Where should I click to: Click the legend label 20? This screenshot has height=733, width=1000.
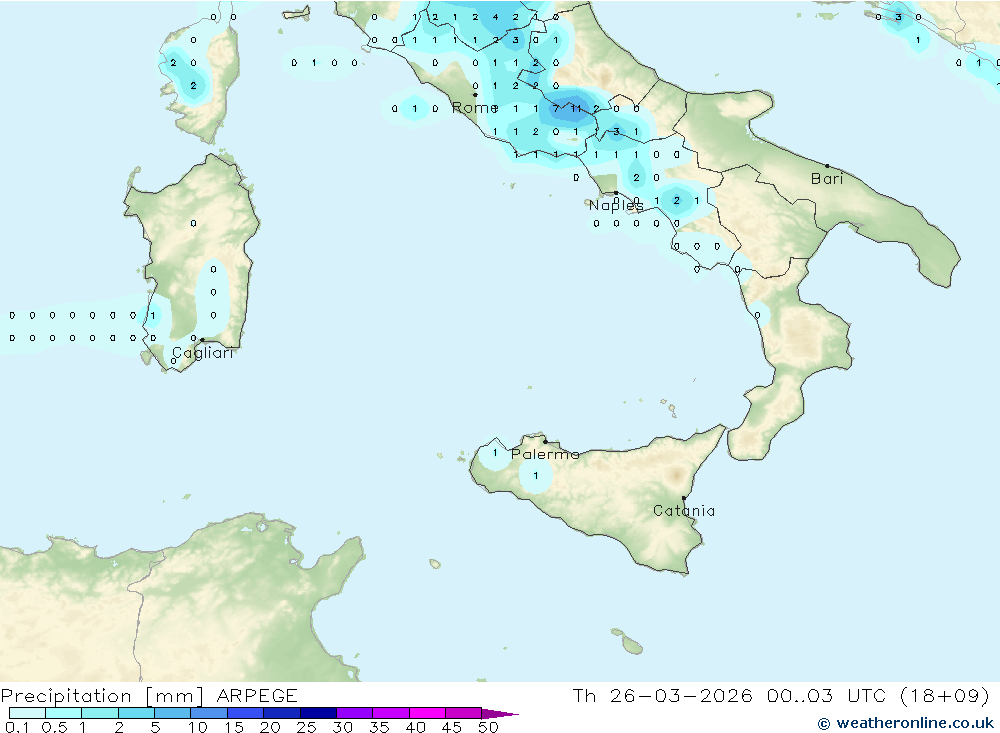click(x=270, y=727)
